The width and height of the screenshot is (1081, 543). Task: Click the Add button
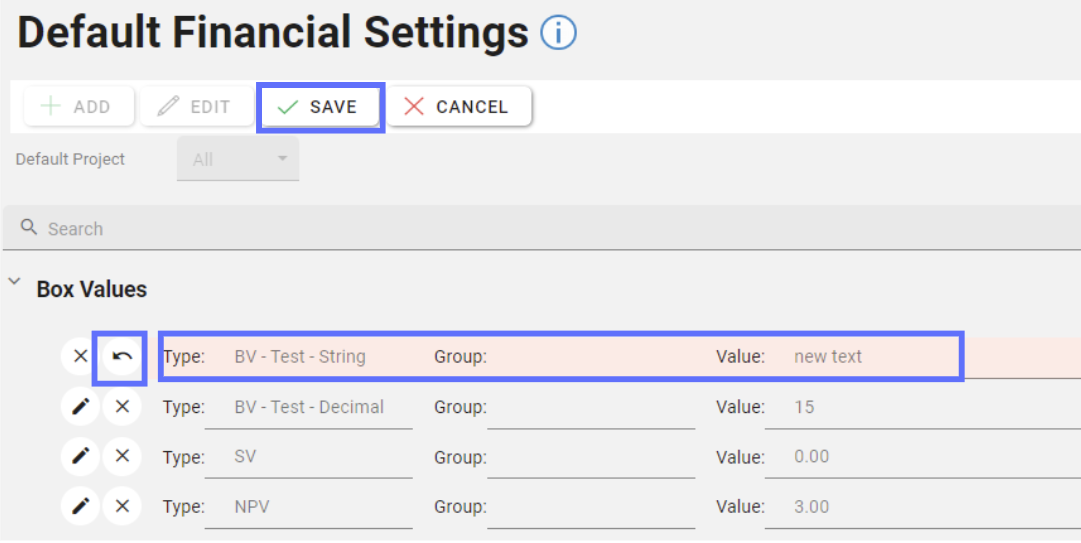tap(78, 107)
